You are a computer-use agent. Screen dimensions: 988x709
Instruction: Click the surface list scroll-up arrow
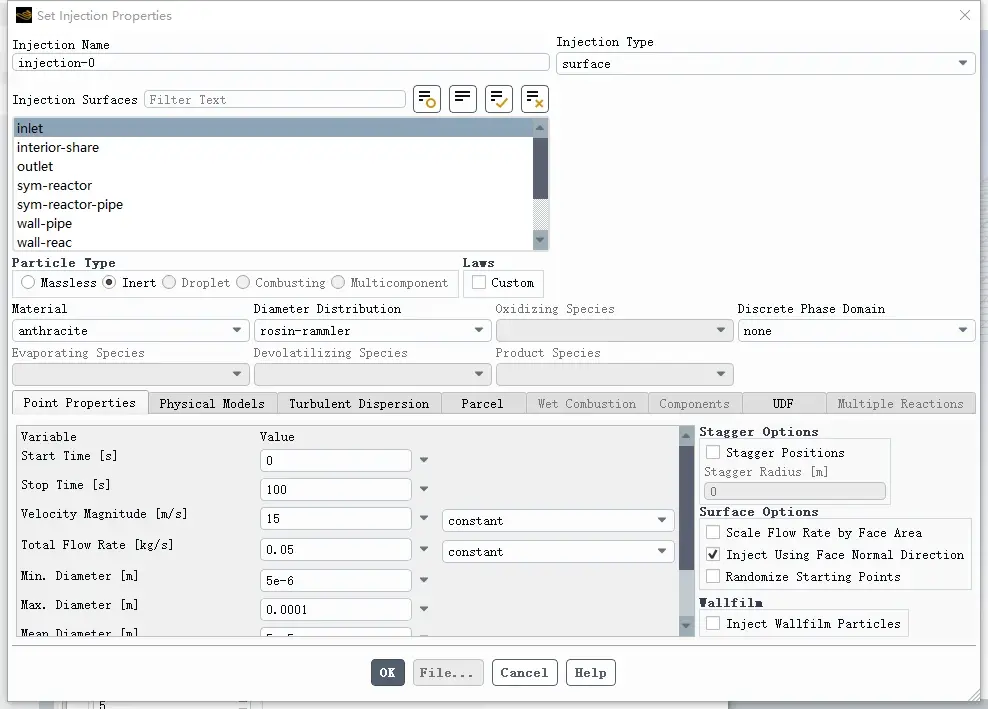pos(540,128)
